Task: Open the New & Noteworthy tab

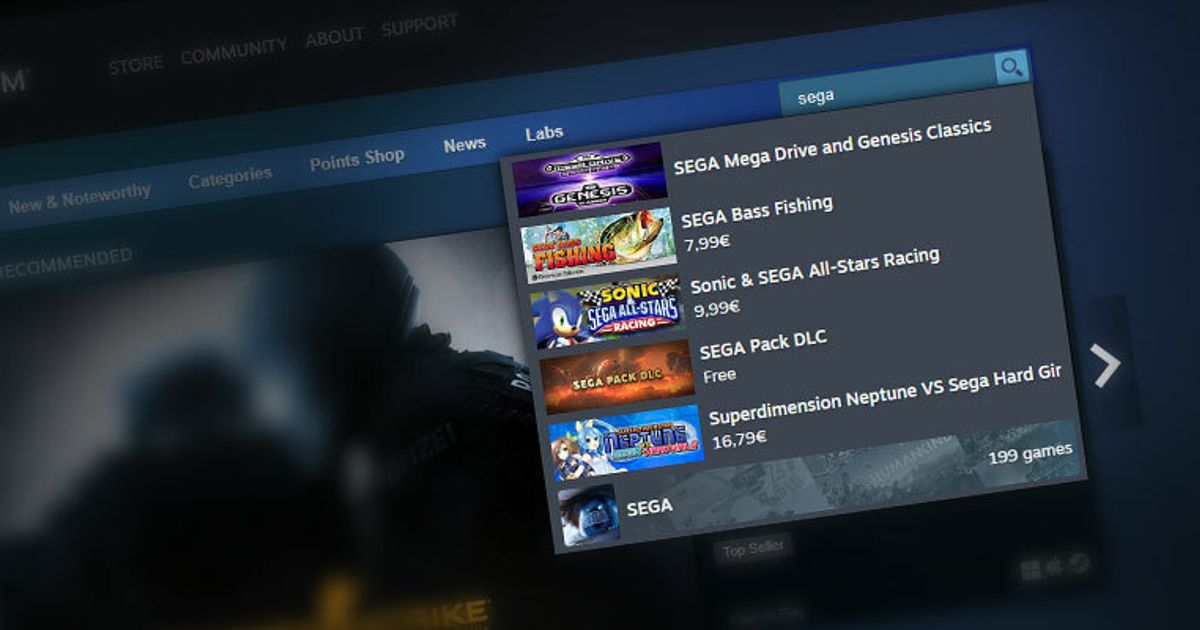Action: (x=79, y=198)
